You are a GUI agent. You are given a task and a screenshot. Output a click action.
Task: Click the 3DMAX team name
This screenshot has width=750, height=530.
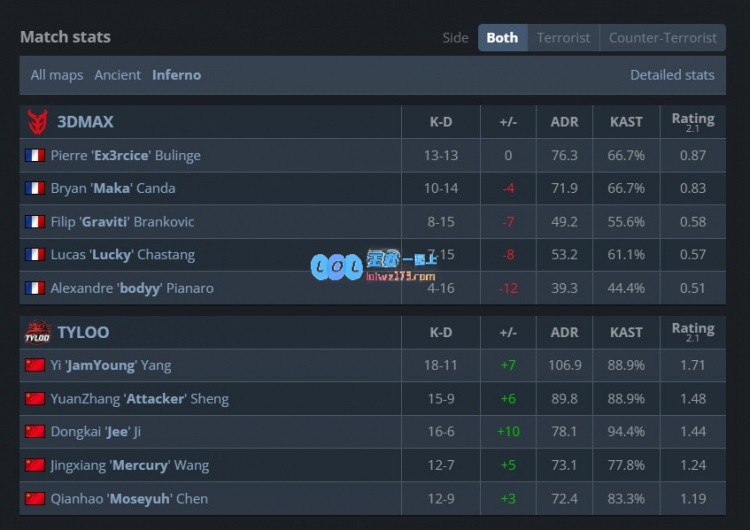click(x=85, y=122)
